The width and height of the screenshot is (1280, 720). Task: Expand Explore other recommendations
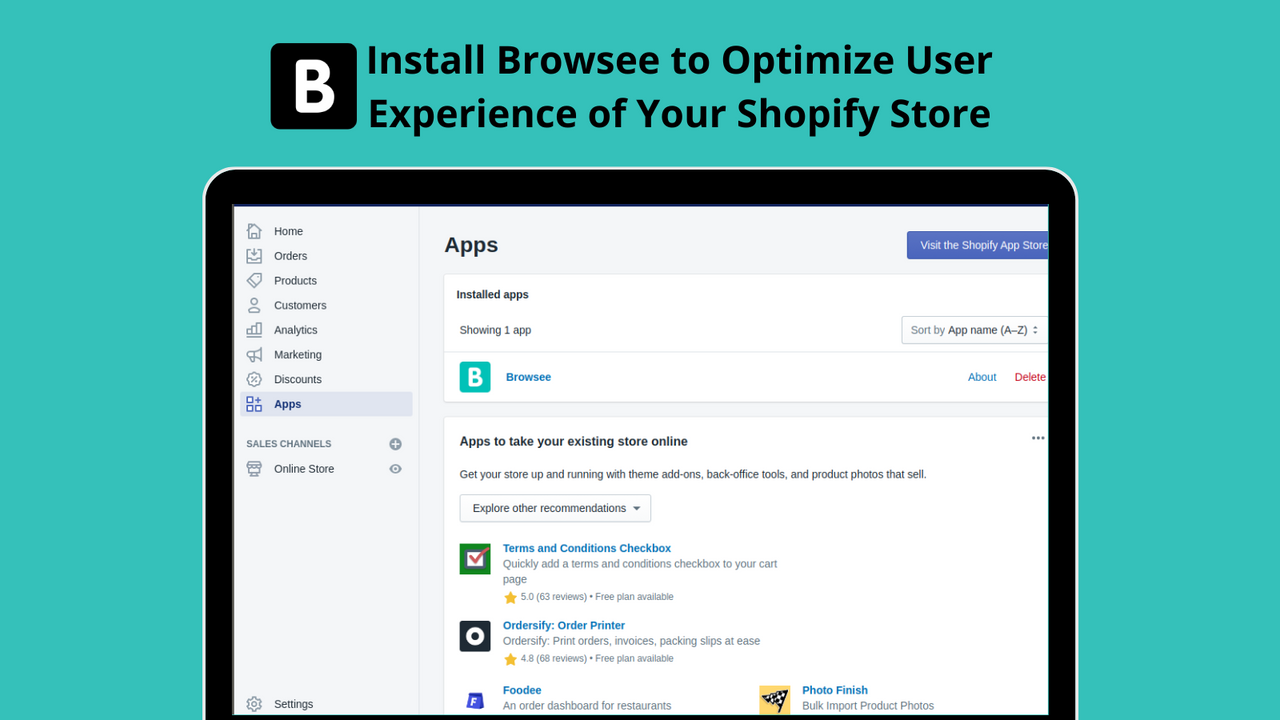(554, 508)
